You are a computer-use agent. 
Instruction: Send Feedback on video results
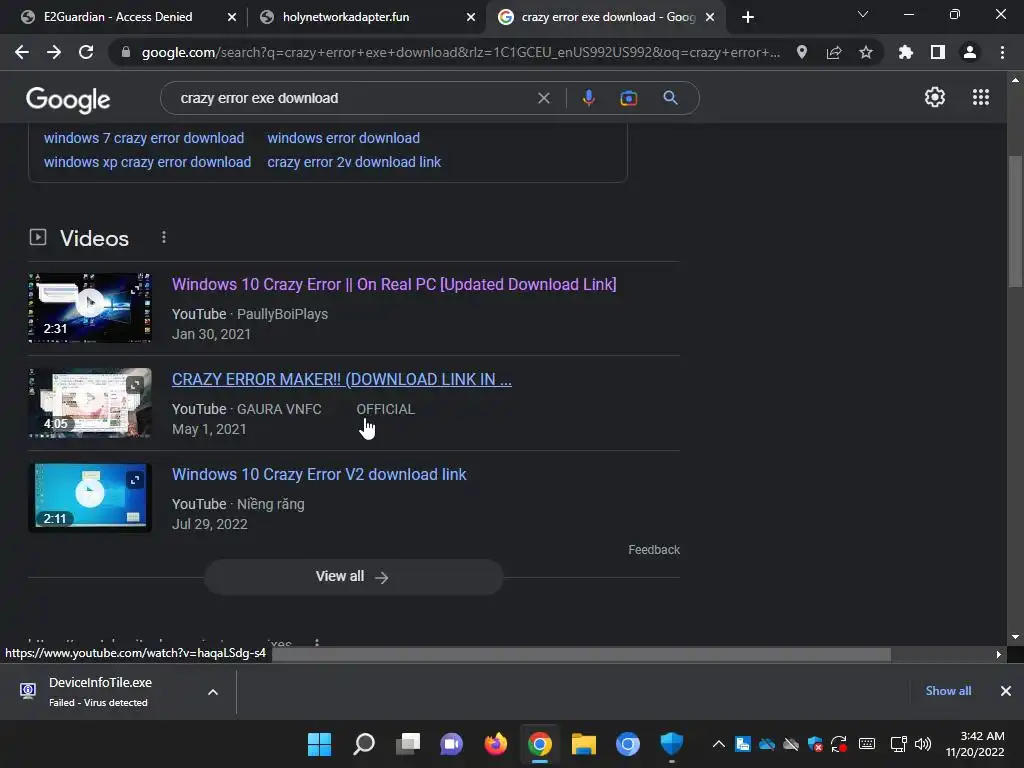[654, 550]
